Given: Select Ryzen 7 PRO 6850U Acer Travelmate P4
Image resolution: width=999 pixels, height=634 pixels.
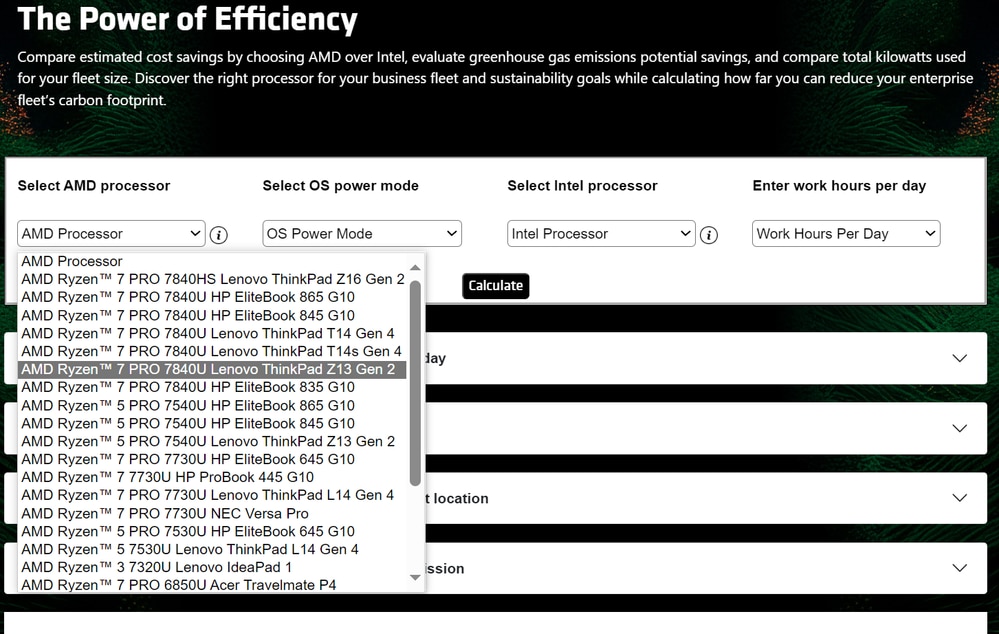Looking at the screenshot, I should tap(212, 585).
